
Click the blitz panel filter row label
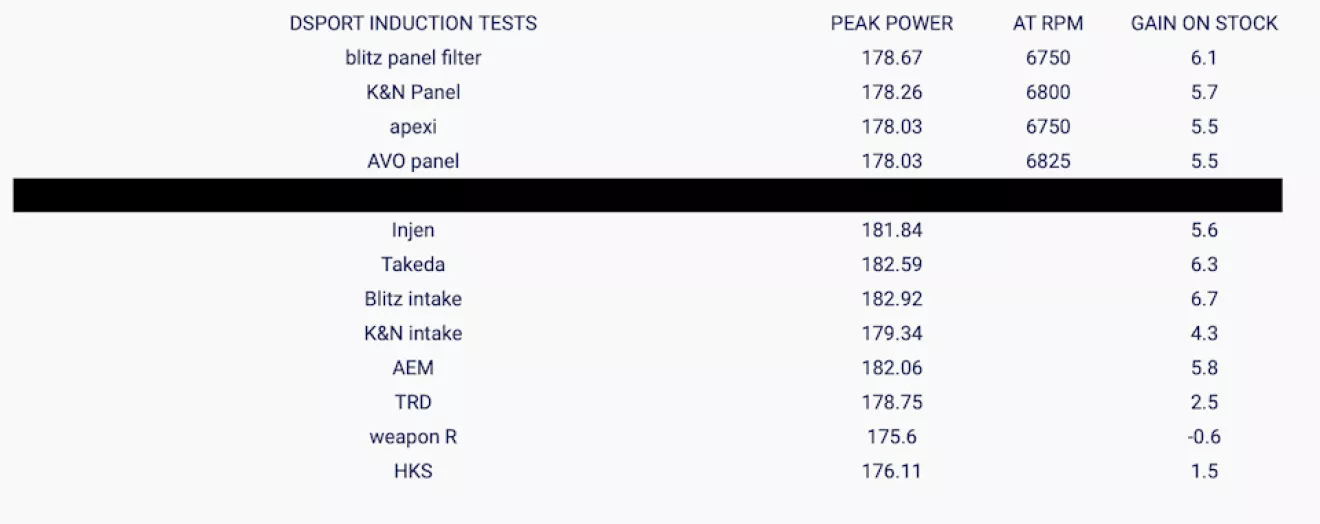[x=413, y=58]
